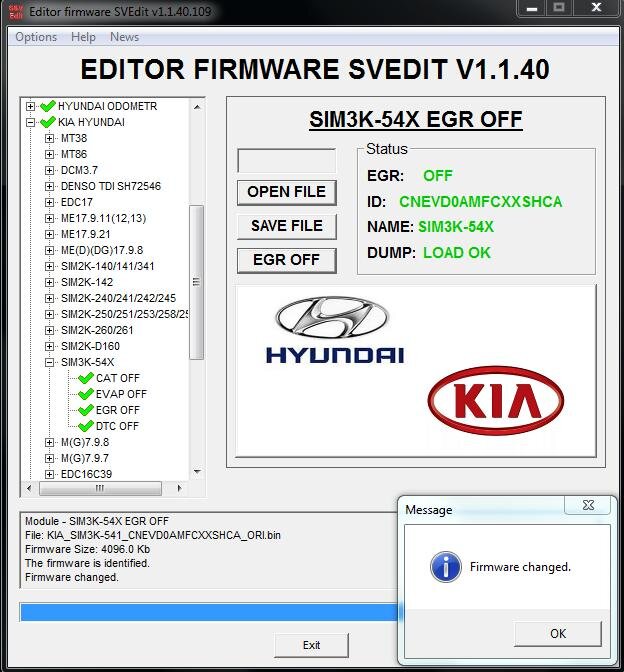Click the KIA logo image
Screen dimensions: 624x672
tap(496, 400)
